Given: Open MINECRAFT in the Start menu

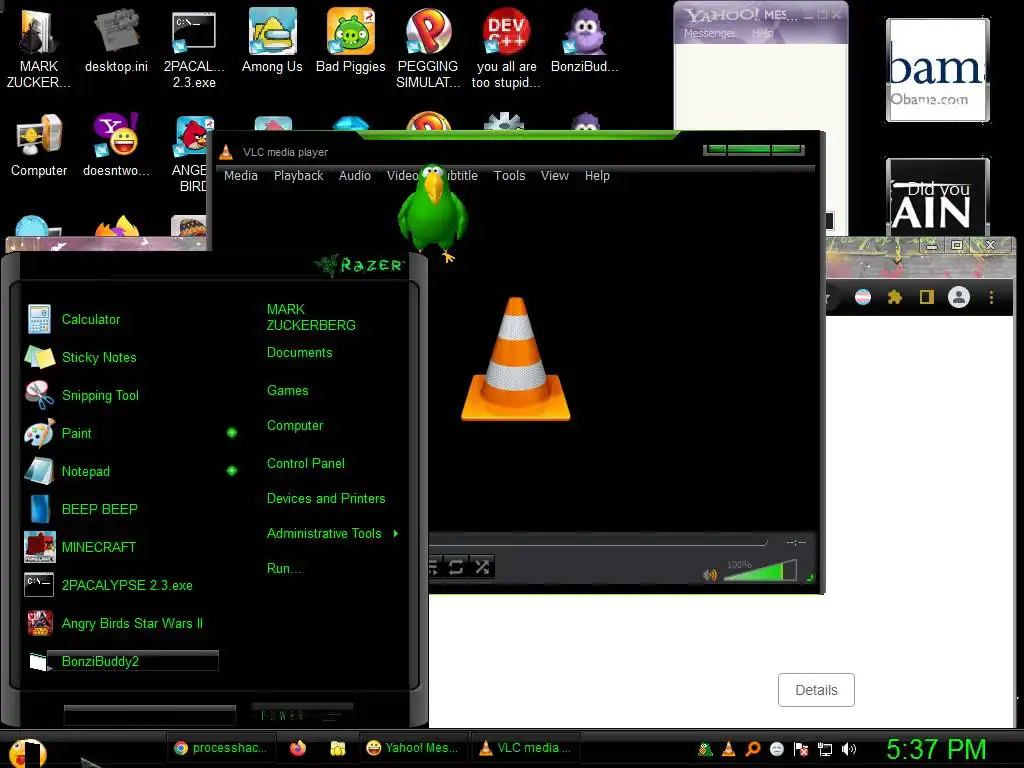Looking at the screenshot, I should tap(99, 547).
